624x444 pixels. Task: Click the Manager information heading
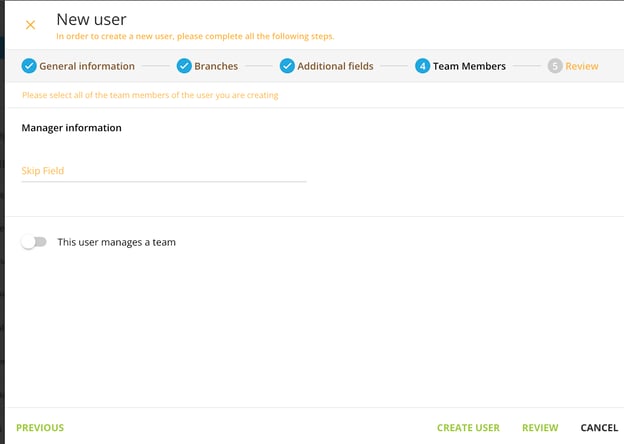(x=71, y=128)
